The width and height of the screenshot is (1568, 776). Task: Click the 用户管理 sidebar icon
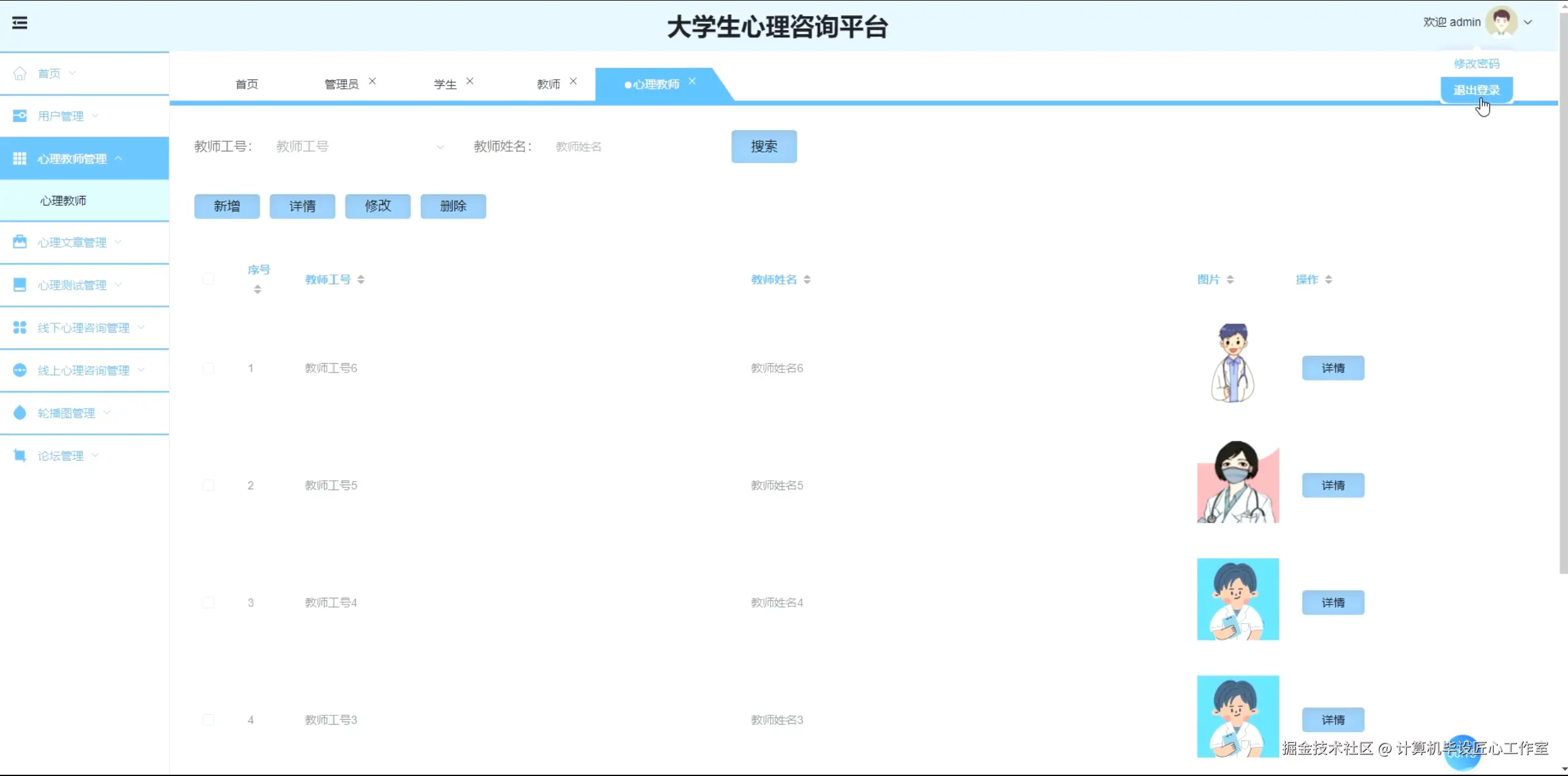(20, 116)
